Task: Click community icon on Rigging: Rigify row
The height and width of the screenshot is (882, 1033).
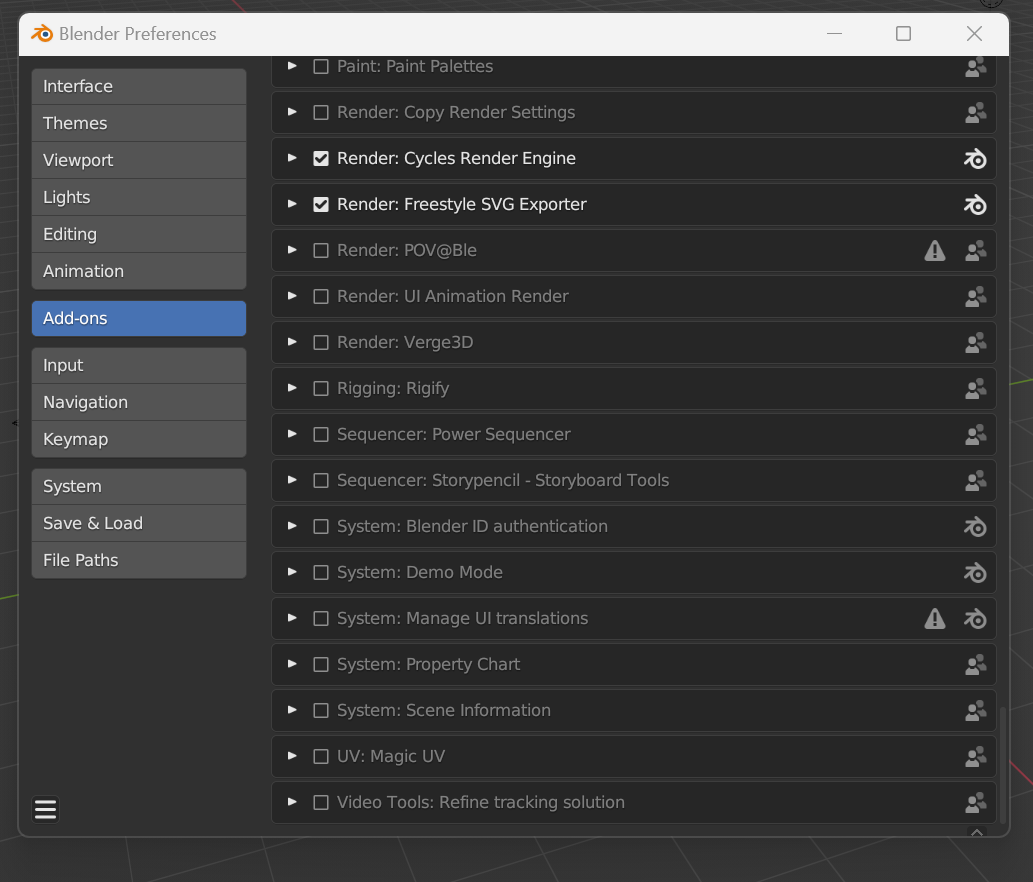Action: (976, 389)
